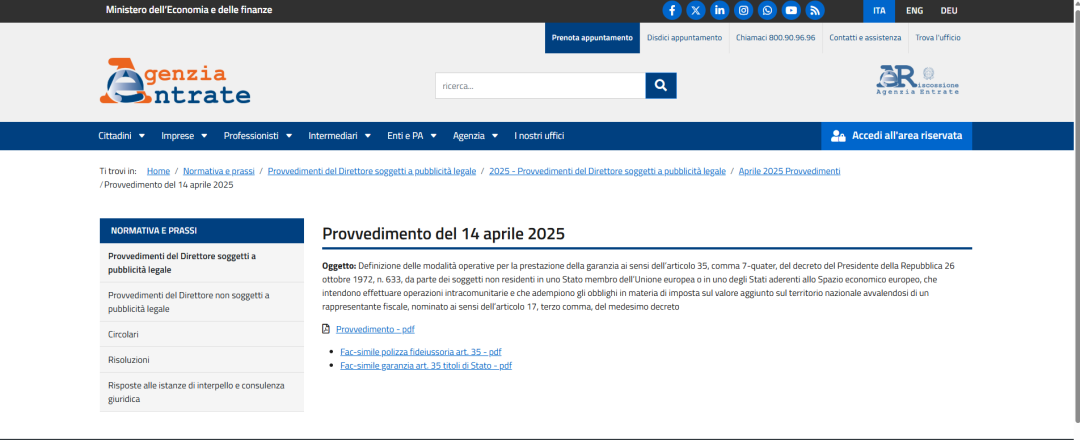The width and height of the screenshot is (1080, 440).
Task: Expand the Imprese dropdown menu
Action: click(x=185, y=136)
